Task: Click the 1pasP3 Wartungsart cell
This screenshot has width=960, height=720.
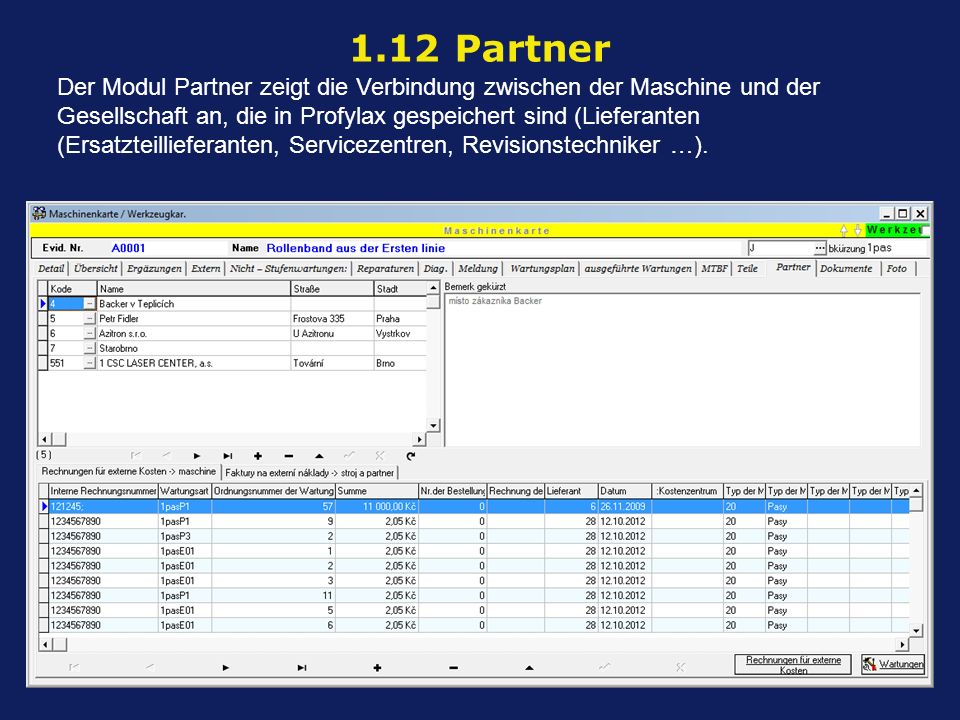Action: (x=185, y=536)
